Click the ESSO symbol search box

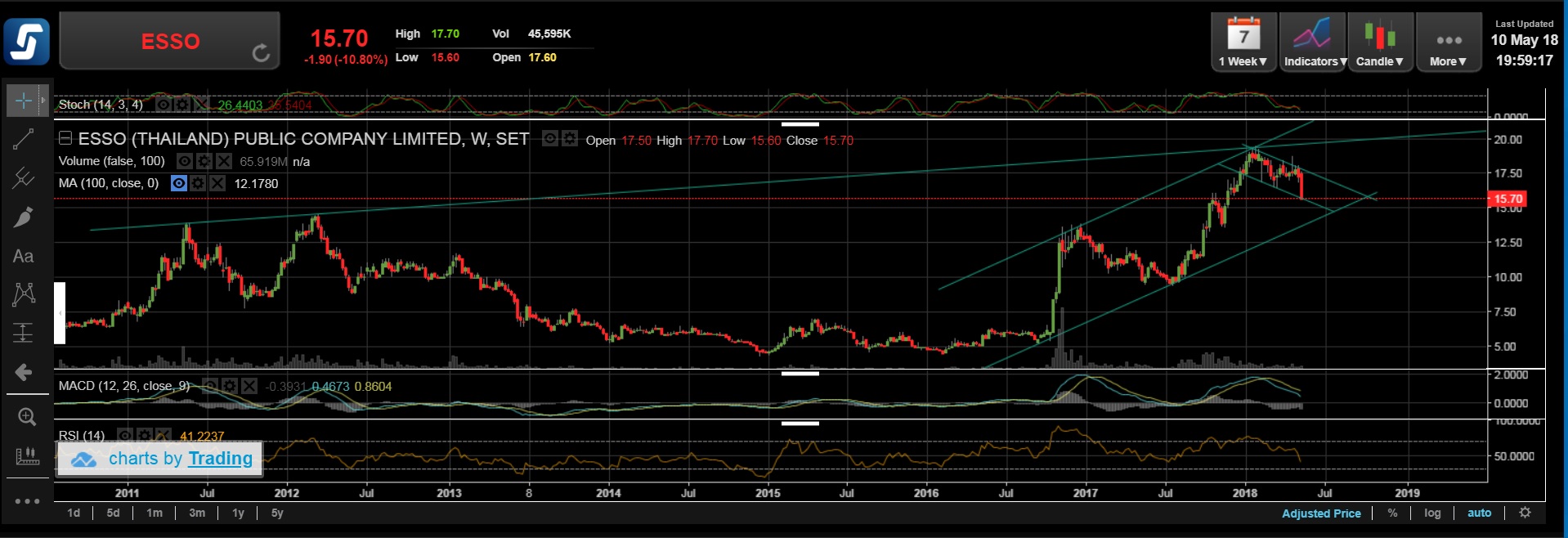coord(170,41)
